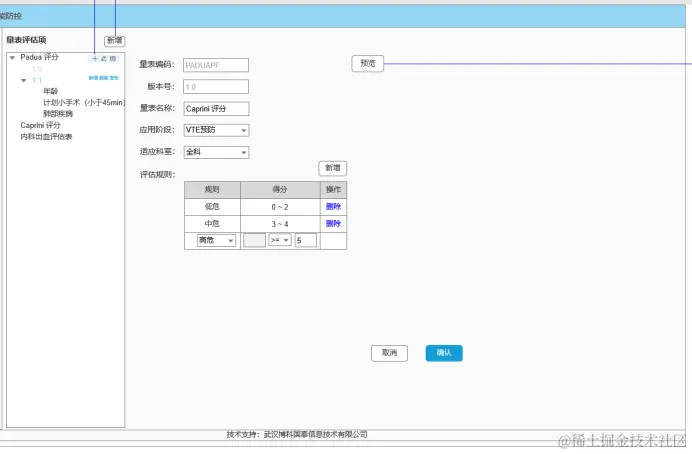Click 删除 link in version 1.1 row

(103, 78)
